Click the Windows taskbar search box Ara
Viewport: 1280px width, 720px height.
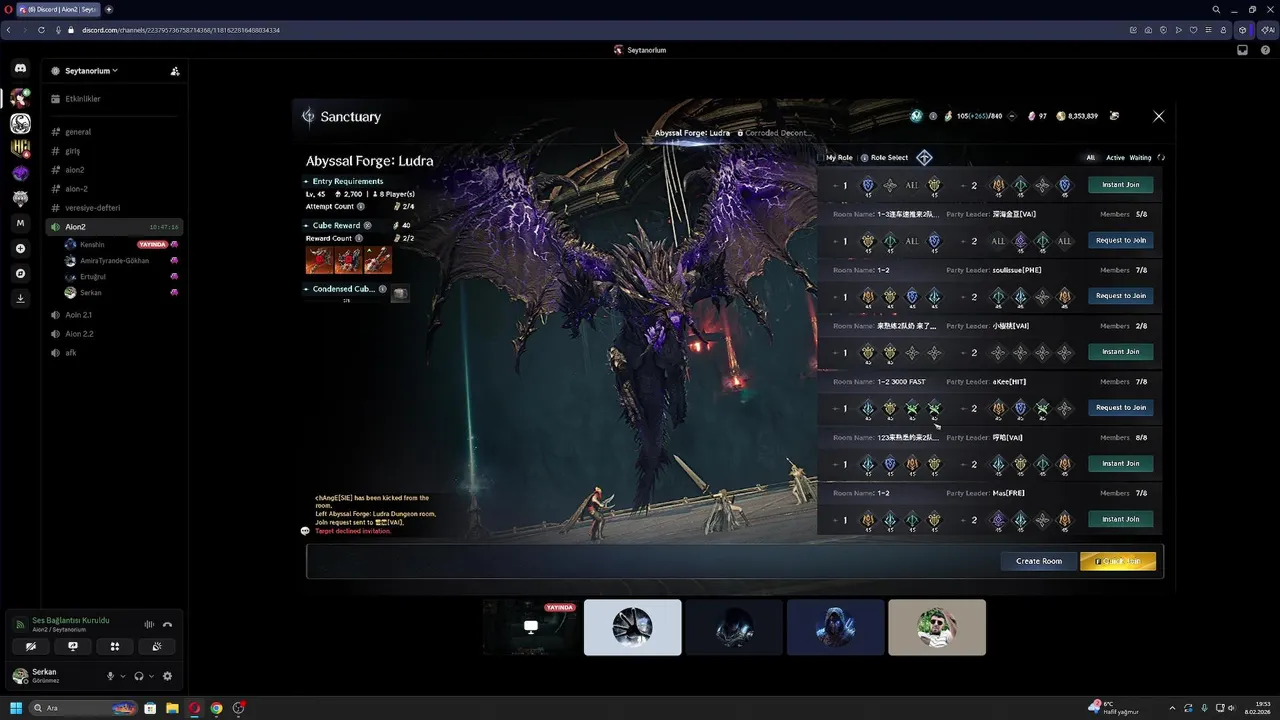pos(83,708)
